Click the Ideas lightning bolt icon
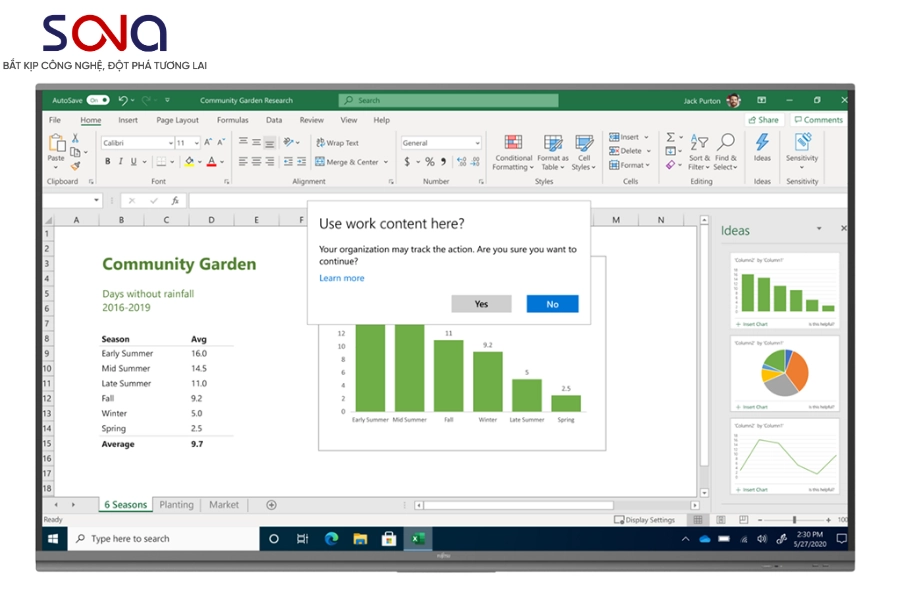The image size is (900, 600). tap(762, 143)
